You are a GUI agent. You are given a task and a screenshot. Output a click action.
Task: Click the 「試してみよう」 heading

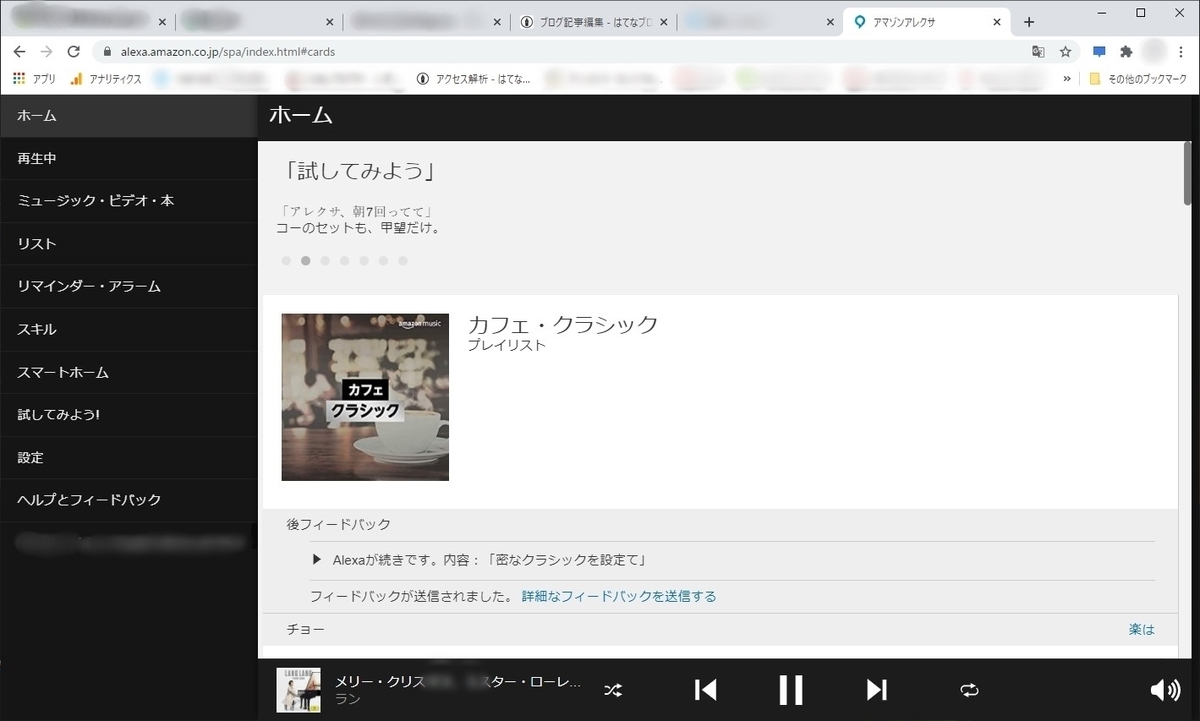point(360,172)
